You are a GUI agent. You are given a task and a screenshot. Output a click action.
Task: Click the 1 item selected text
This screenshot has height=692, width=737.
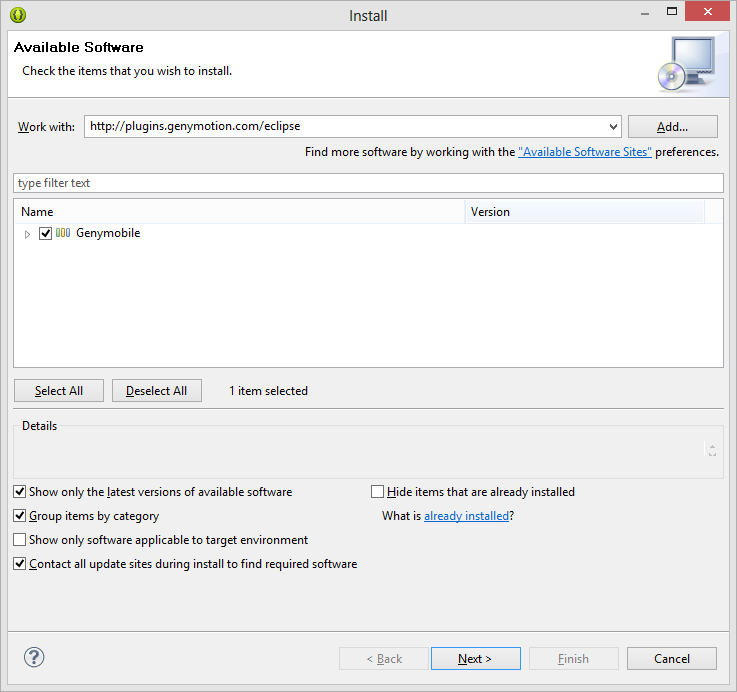(x=268, y=391)
